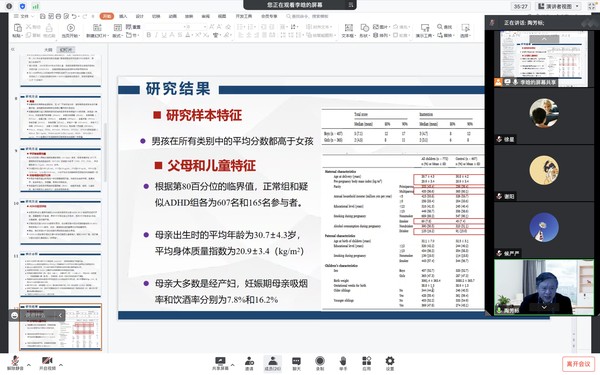Toggle Underline formatting

pos(164,35)
